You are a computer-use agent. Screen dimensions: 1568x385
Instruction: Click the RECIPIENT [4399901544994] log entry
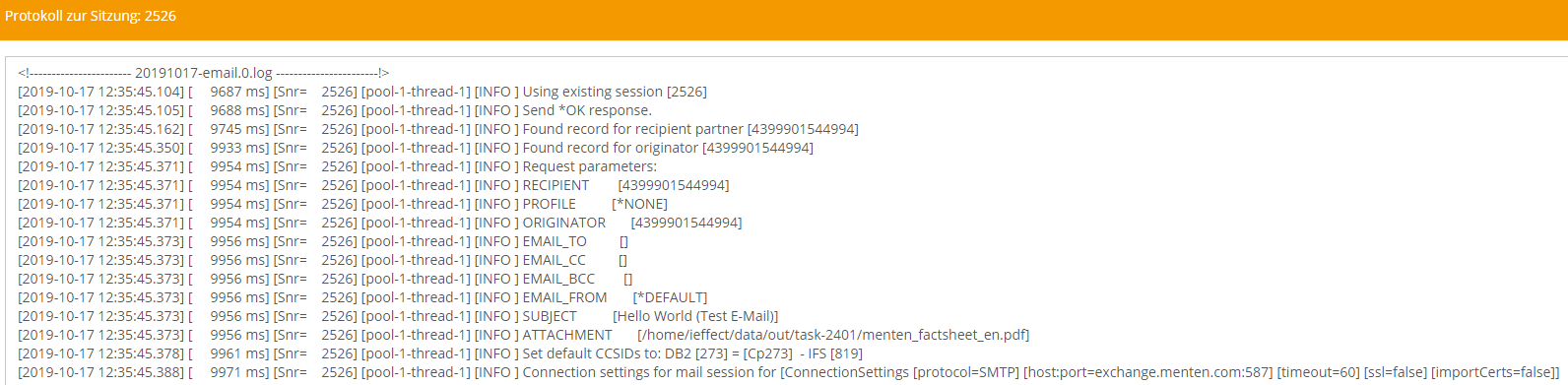pos(373,185)
